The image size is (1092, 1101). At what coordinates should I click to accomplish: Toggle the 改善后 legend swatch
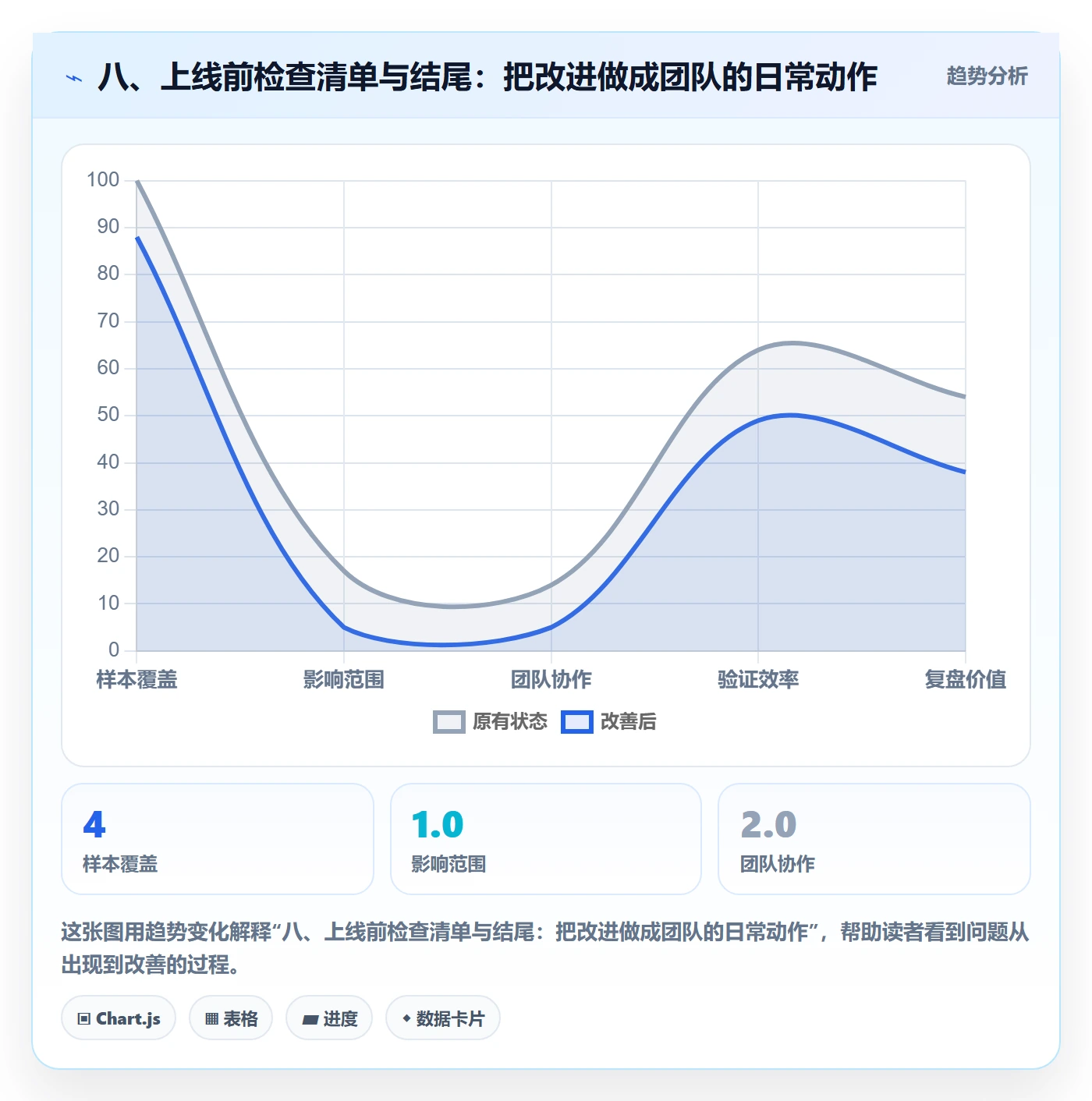click(x=577, y=722)
